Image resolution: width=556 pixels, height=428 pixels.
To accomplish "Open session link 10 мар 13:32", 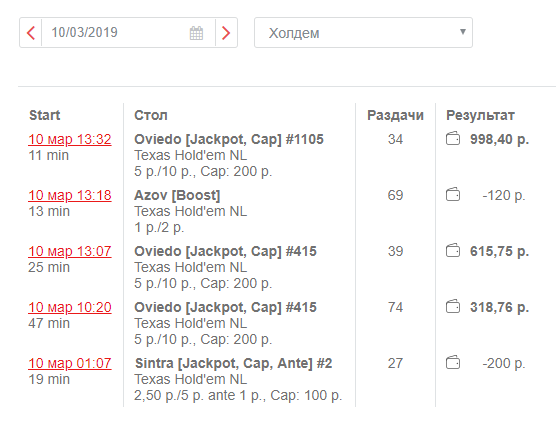I will (70, 139).
